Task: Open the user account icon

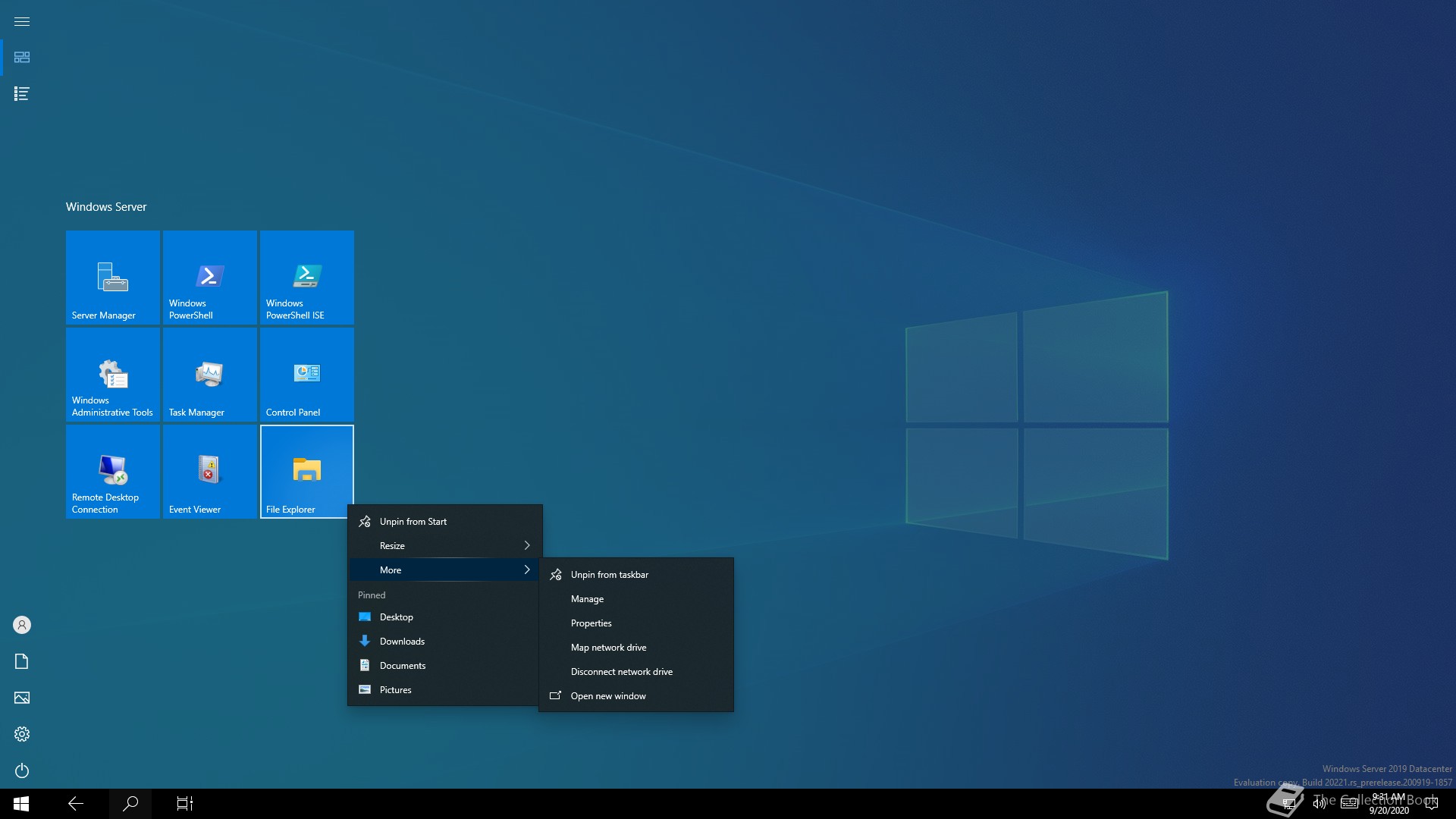Action: (x=22, y=625)
